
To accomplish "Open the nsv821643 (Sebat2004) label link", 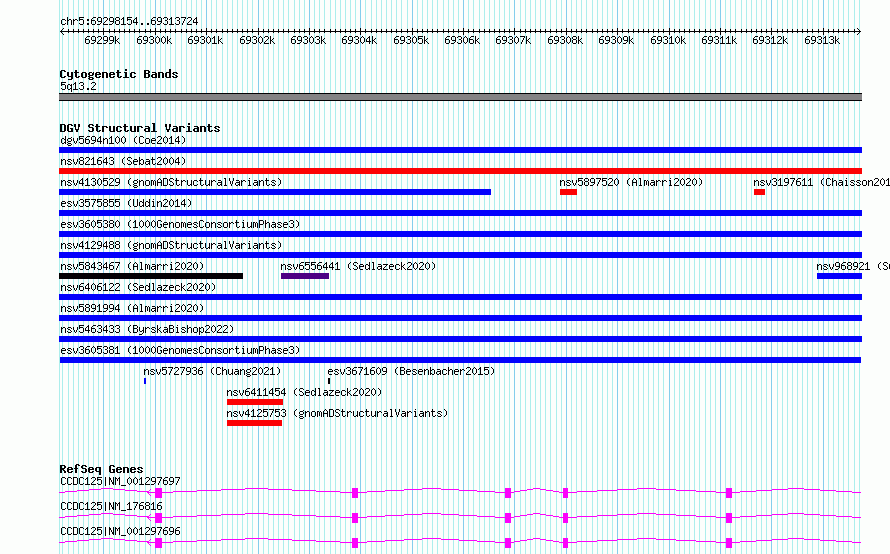I will point(123,161).
